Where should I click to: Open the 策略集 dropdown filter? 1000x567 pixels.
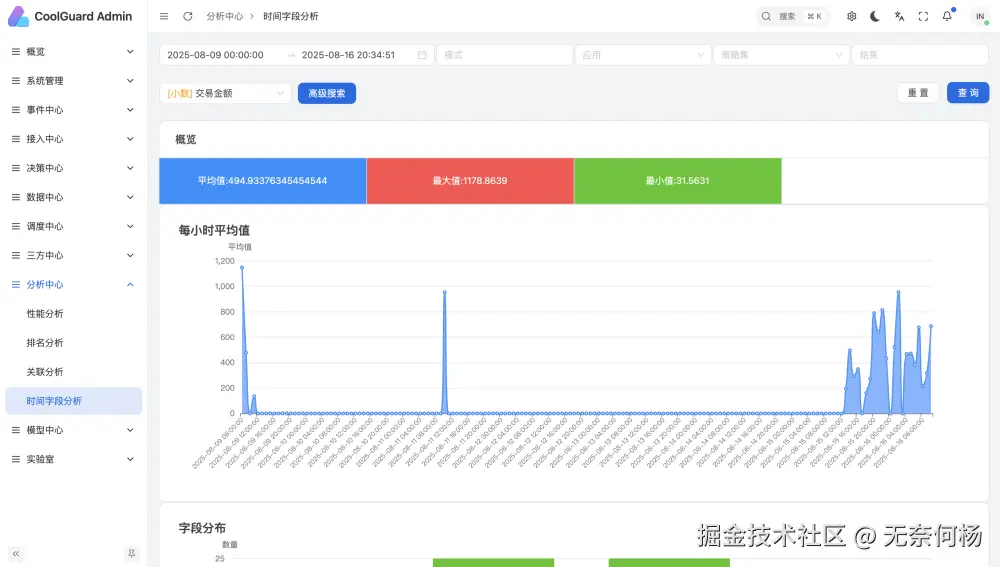coord(781,55)
